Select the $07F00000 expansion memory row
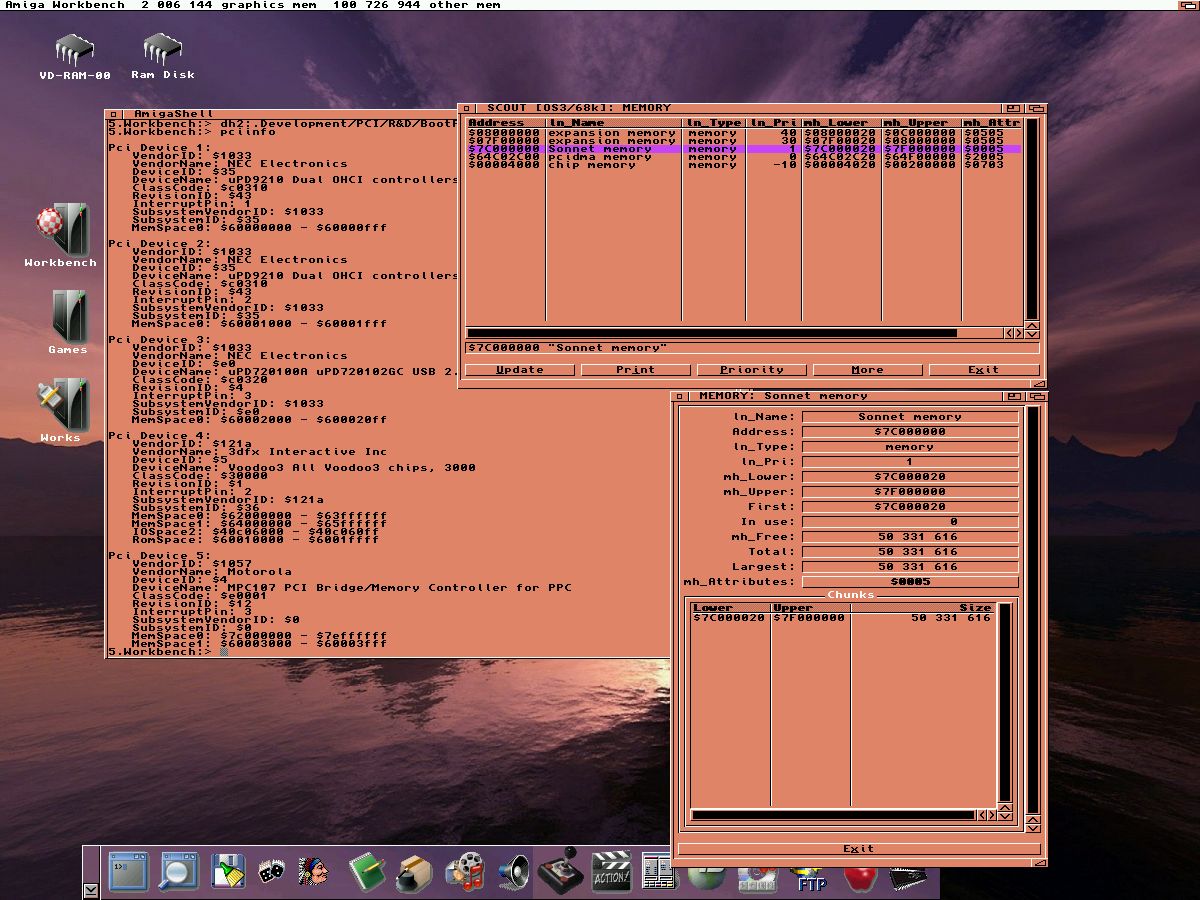Screen dimensions: 1200x900 pyautogui.click(x=744, y=141)
